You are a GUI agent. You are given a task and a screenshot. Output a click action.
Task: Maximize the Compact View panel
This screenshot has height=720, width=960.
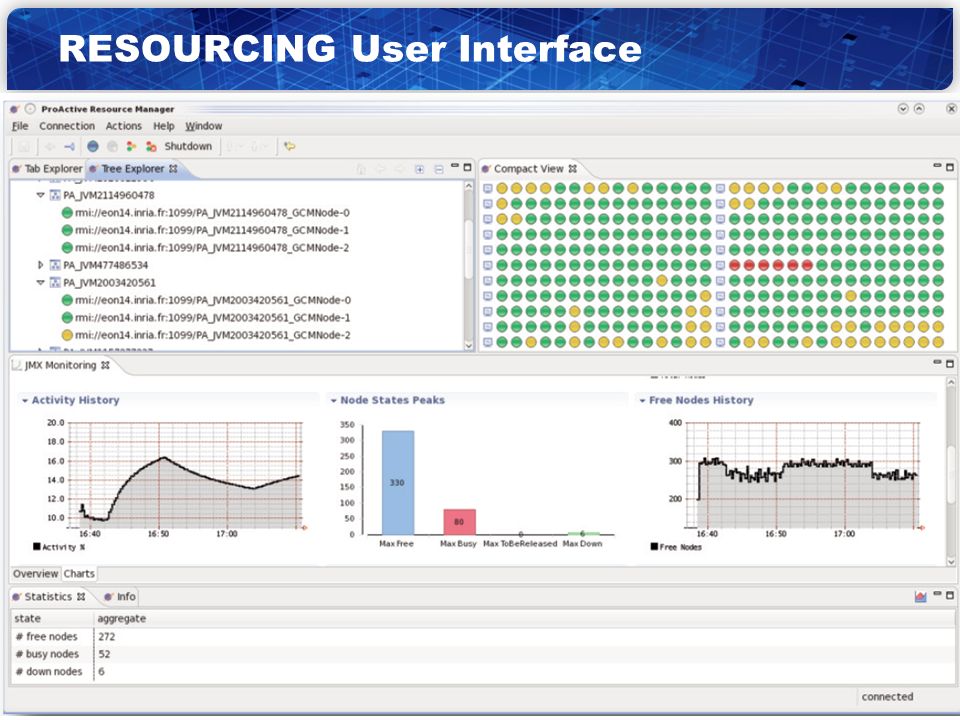tap(950, 167)
